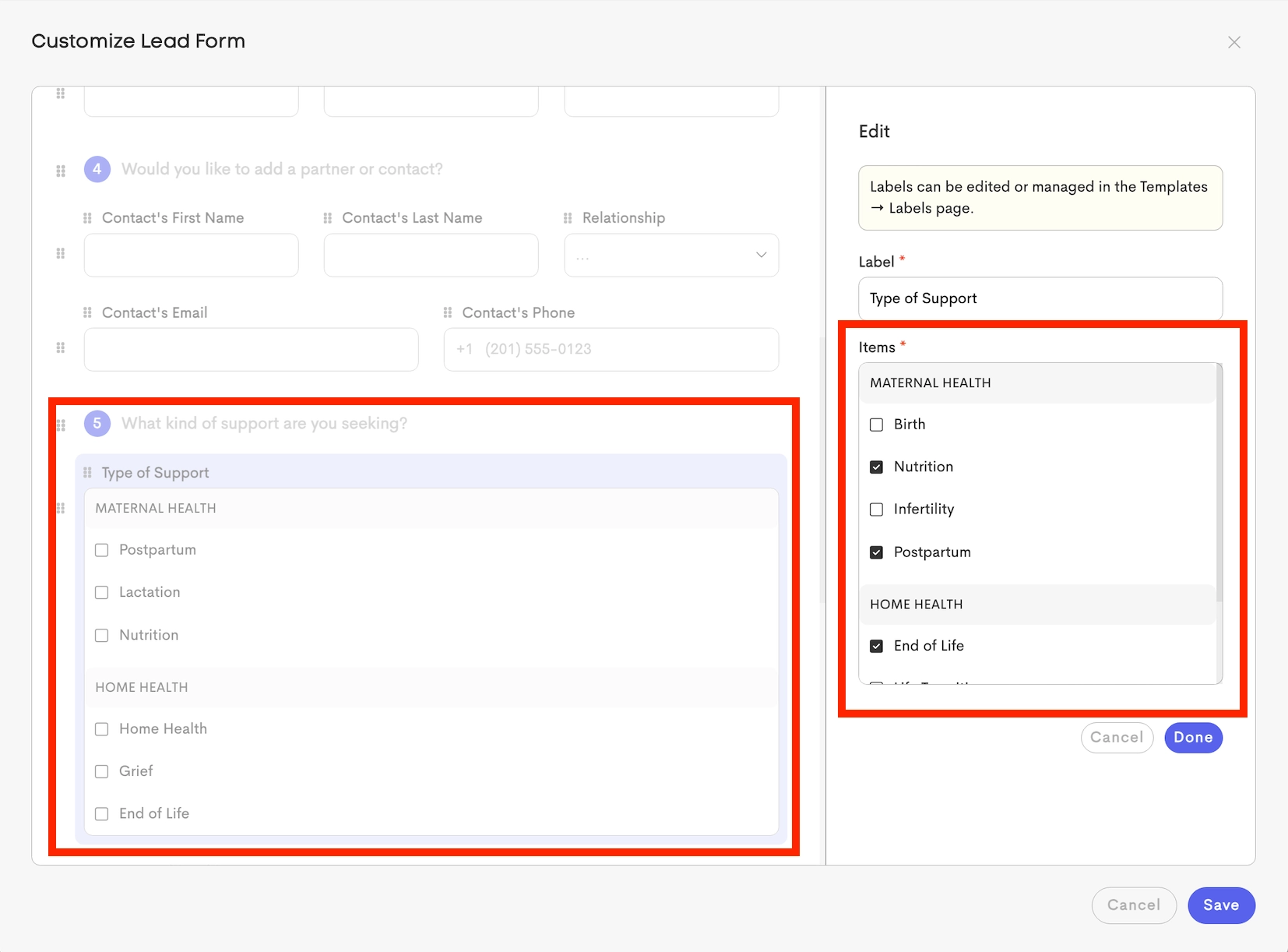Click the +1 country code selector
Image resolution: width=1288 pixels, height=952 pixels.
[x=465, y=349]
